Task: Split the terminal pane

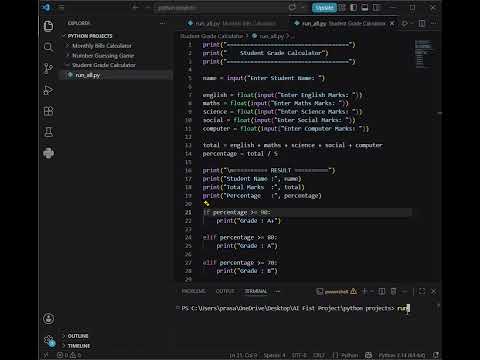Action: pyautogui.click(x=382, y=292)
